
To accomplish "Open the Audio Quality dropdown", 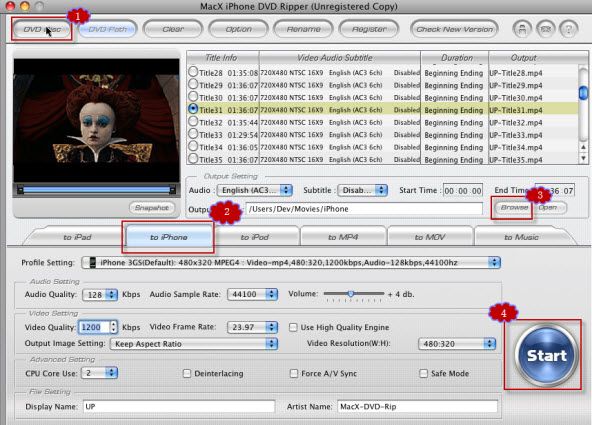I will (100, 295).
